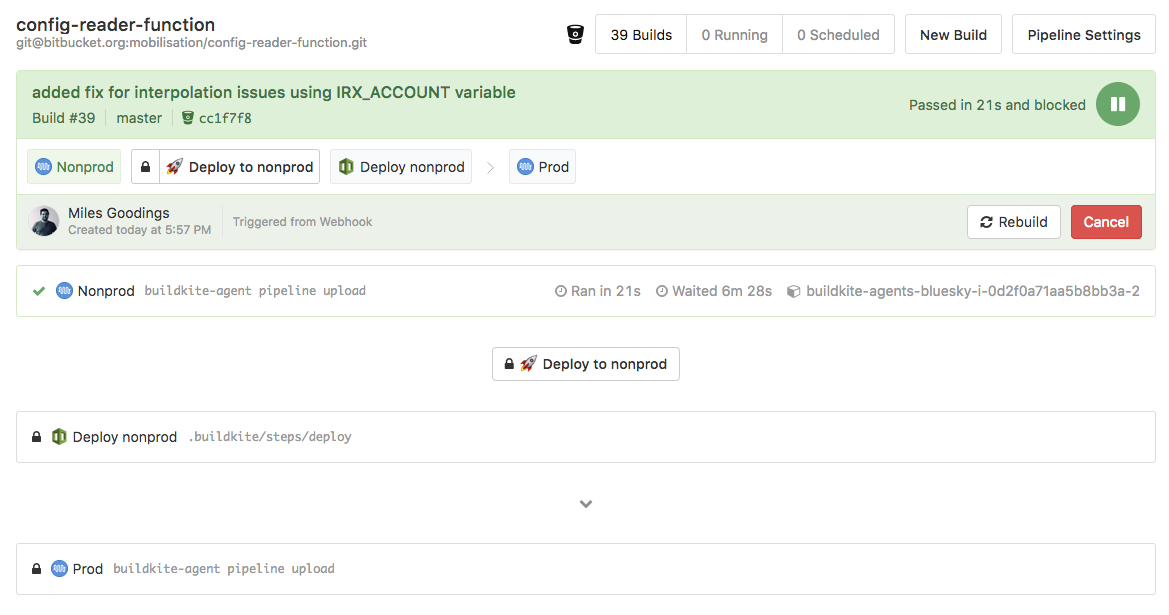The width and height of the screenshot is (1169, 615).
Task: Start a New Build
Action: pos(952,33)
